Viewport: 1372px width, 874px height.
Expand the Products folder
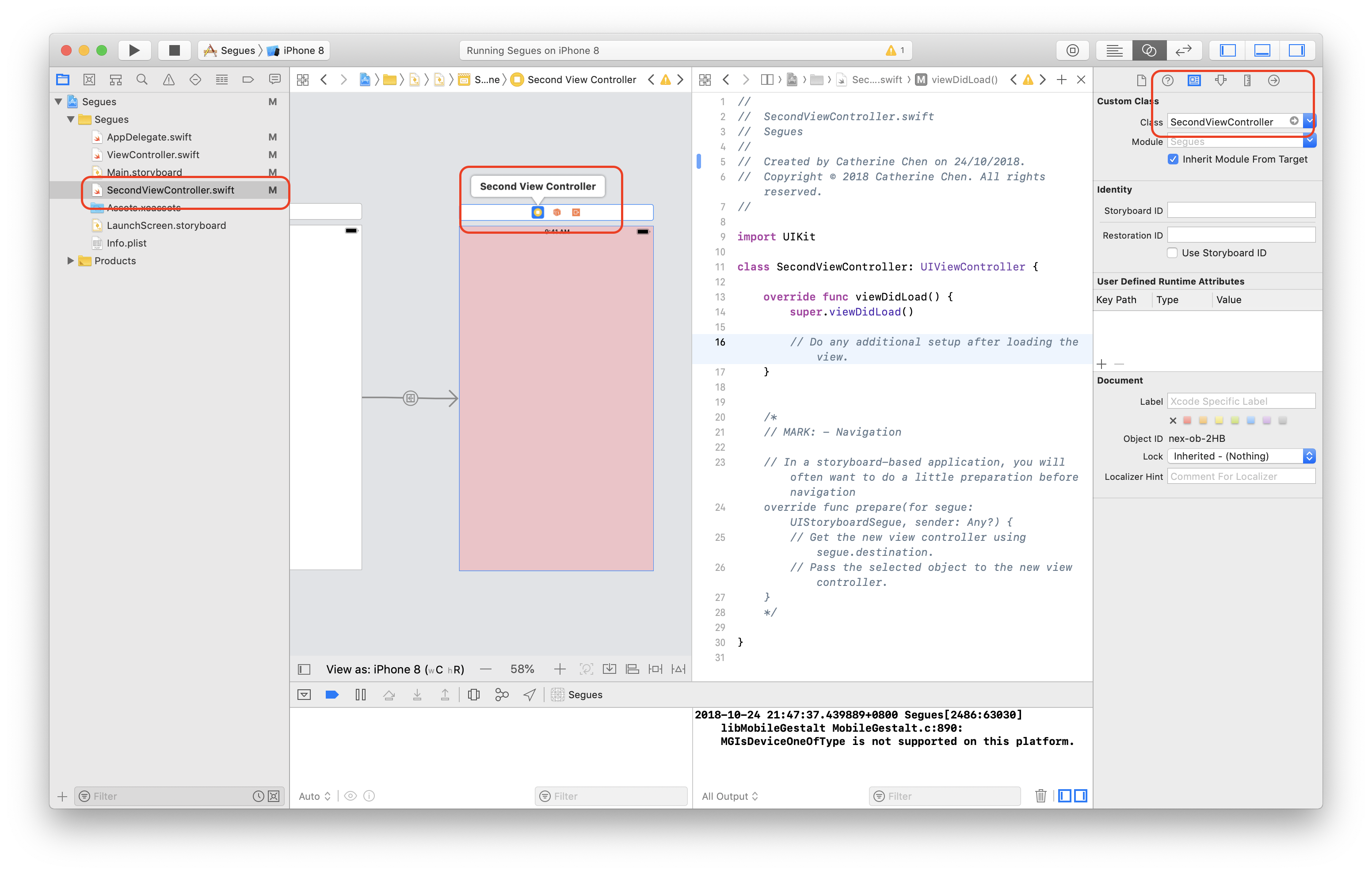[71, 260]
